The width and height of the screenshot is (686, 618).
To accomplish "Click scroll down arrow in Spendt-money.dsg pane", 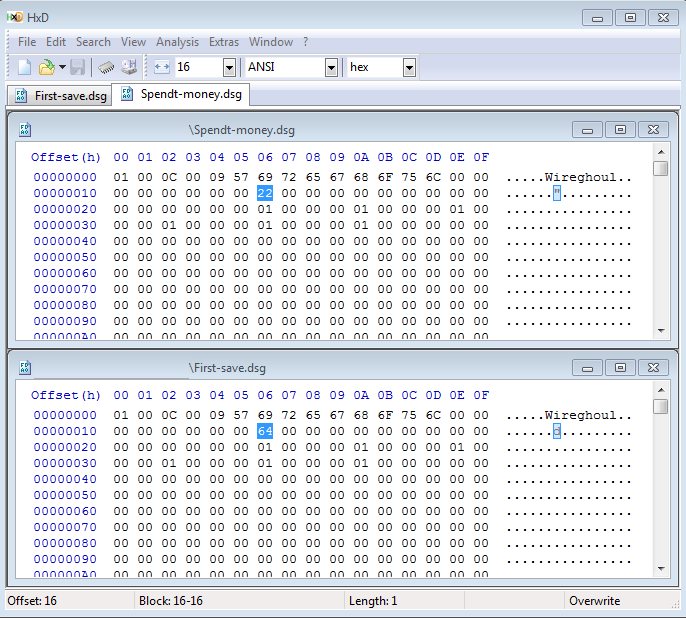I will [x=661, y=331].
